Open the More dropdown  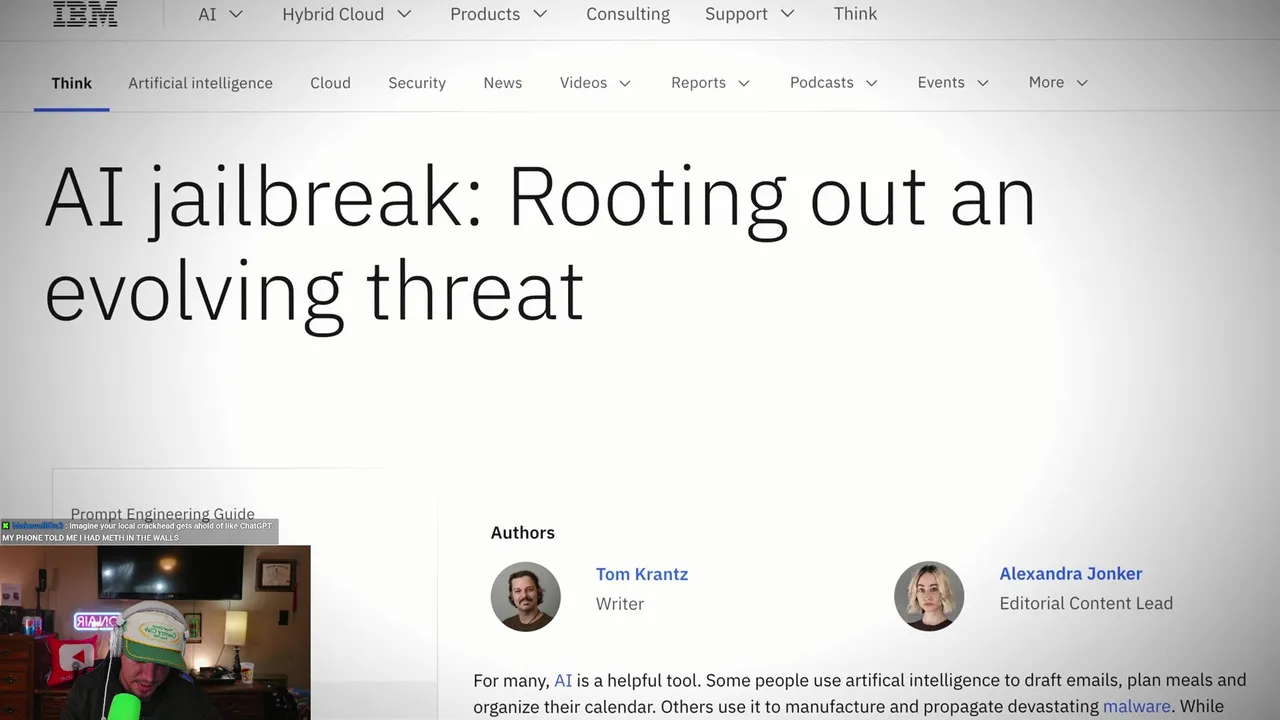coord(1059,83)
